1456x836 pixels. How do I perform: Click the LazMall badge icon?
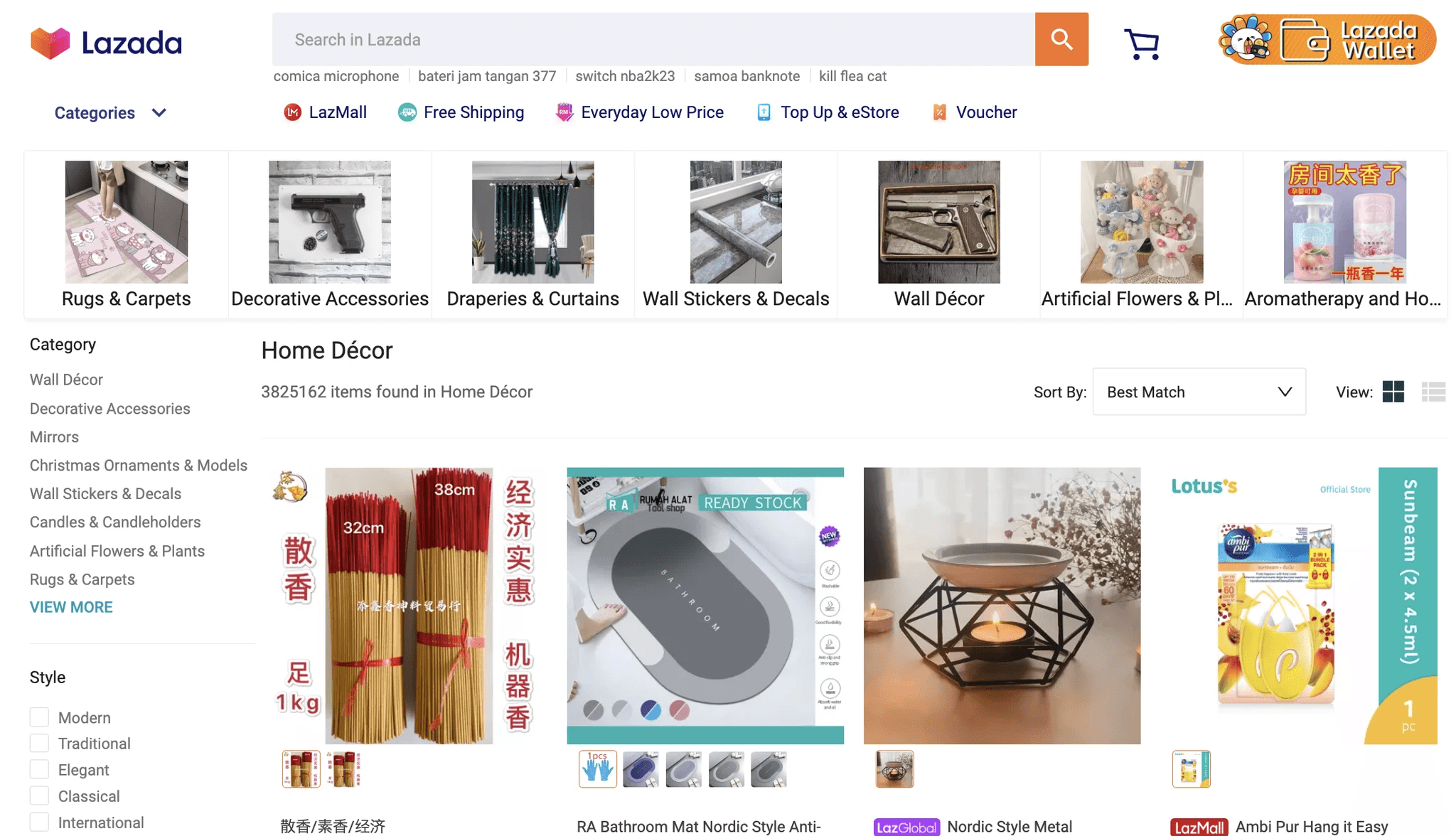[x=292, y=112]
